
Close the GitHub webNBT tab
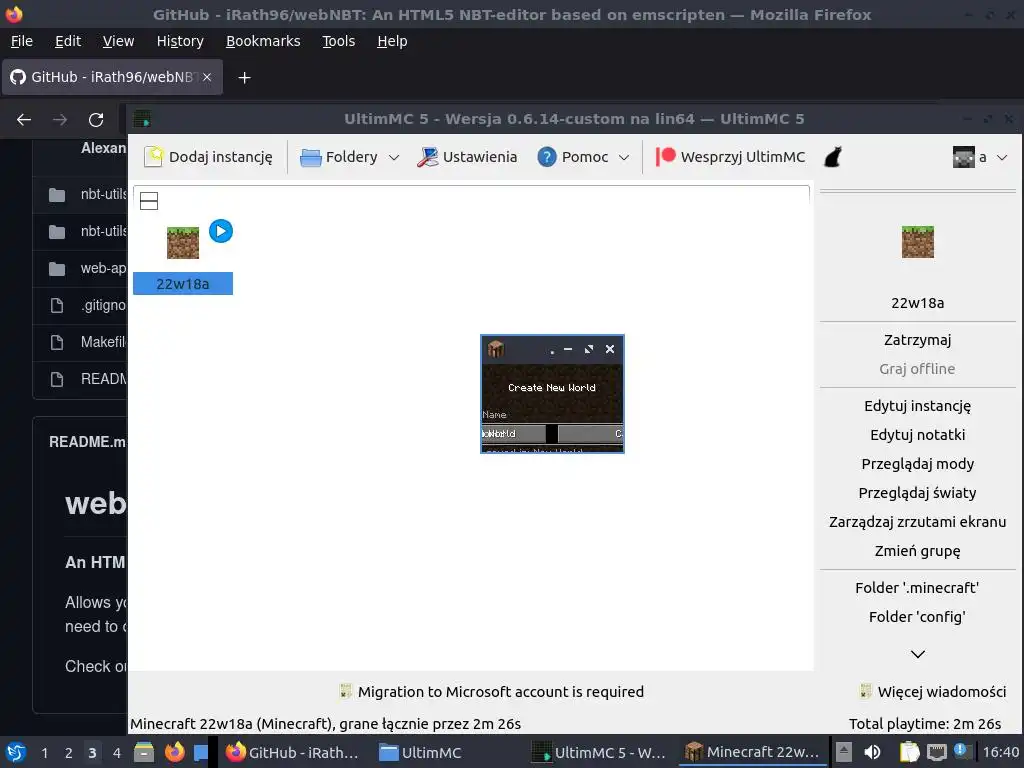pyautogui.click(x=207, y=77)
